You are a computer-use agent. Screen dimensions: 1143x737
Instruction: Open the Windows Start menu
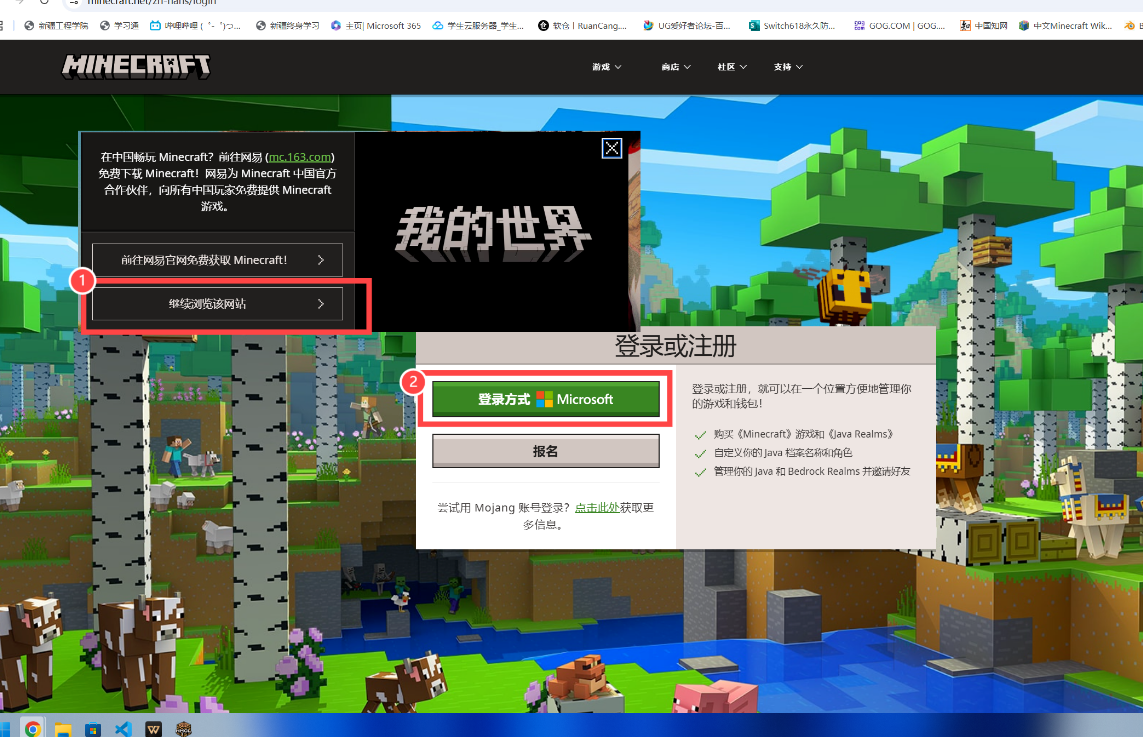pos(4,728)
